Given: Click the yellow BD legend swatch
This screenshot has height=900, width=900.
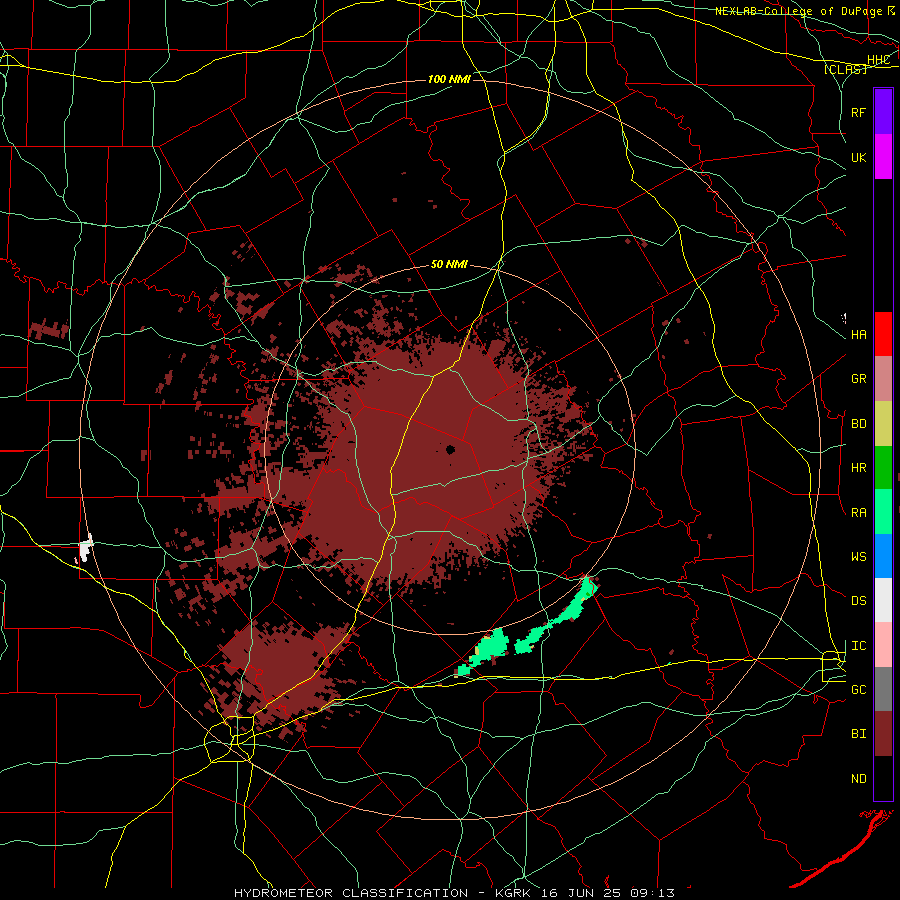Looking at the screenshot, I should tap(883, 424).
